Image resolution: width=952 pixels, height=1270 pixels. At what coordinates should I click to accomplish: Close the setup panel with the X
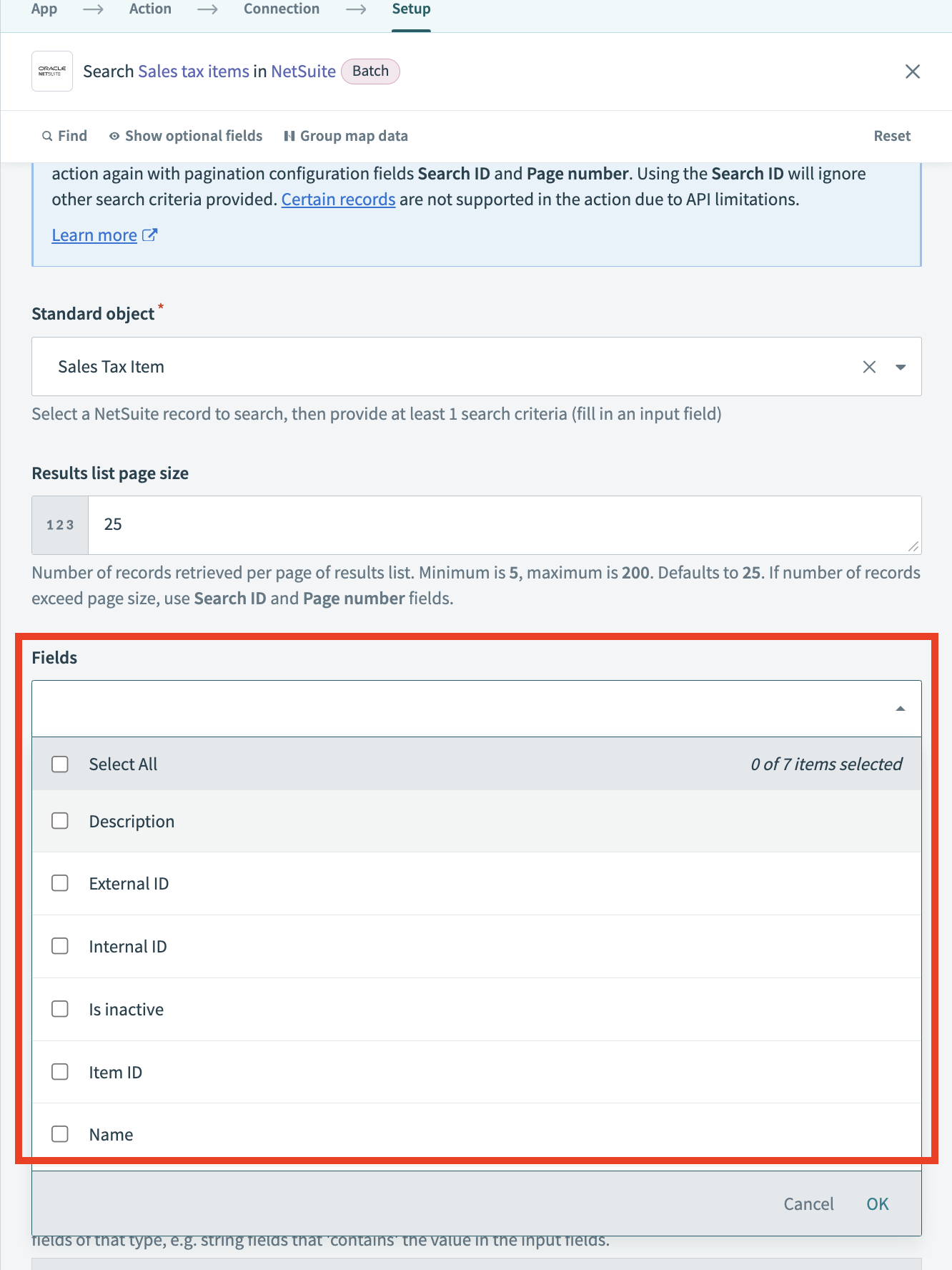click(913, 72)
